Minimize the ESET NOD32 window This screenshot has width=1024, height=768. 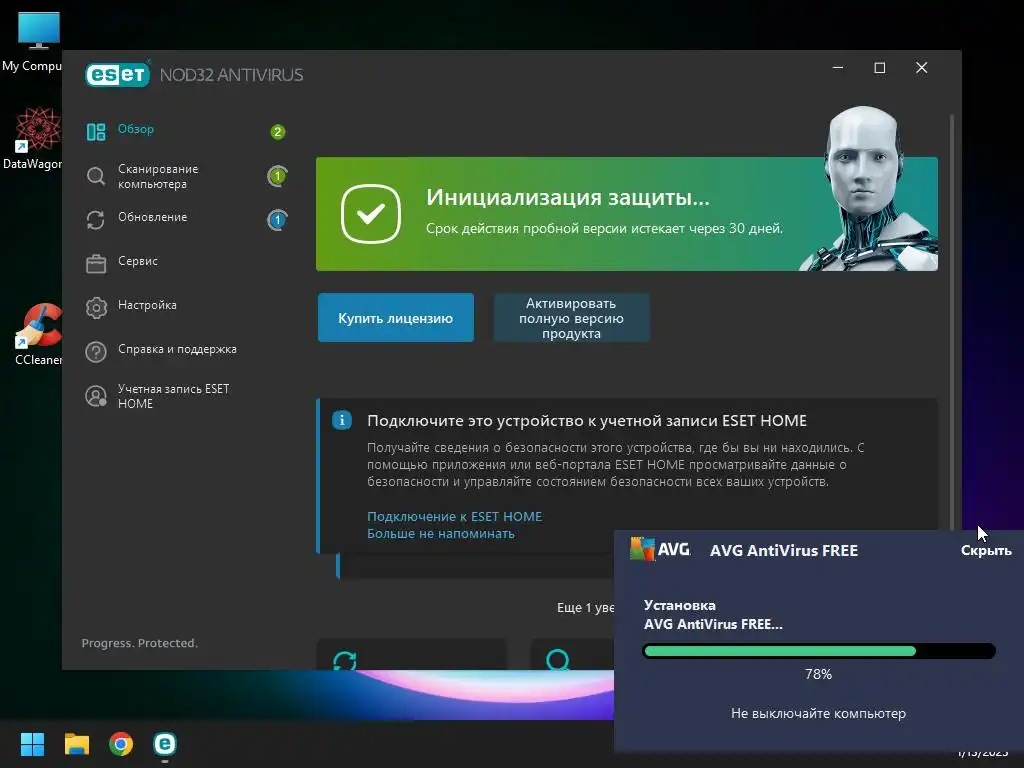pos(838,68)
